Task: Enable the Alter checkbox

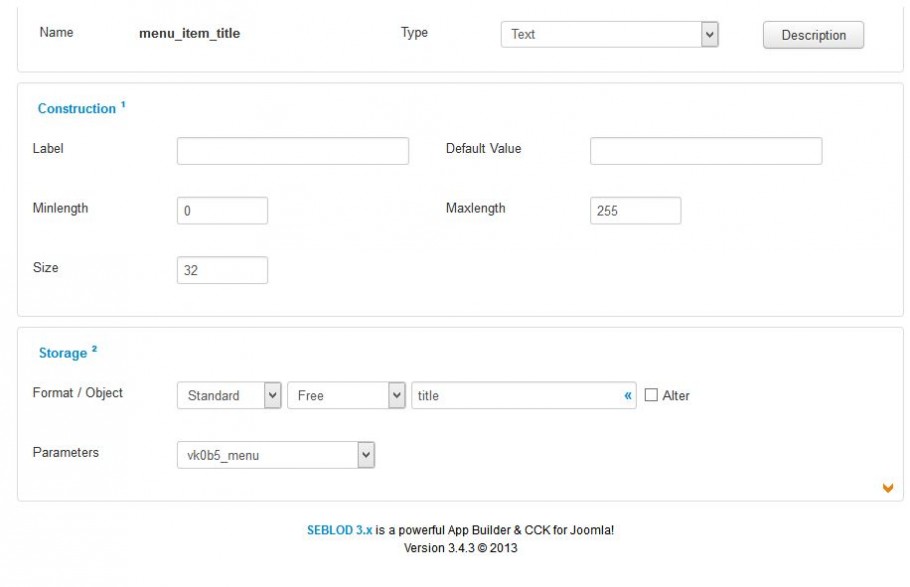Action: coord(651,395)
